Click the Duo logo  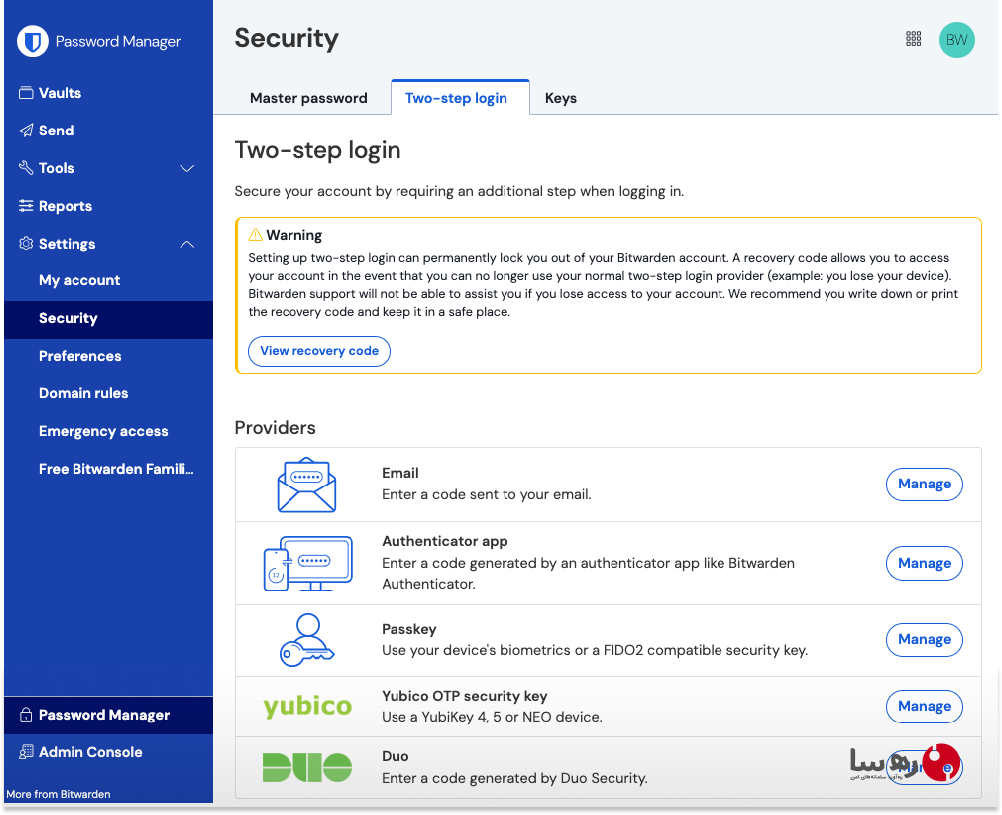(x=307, y=767)
